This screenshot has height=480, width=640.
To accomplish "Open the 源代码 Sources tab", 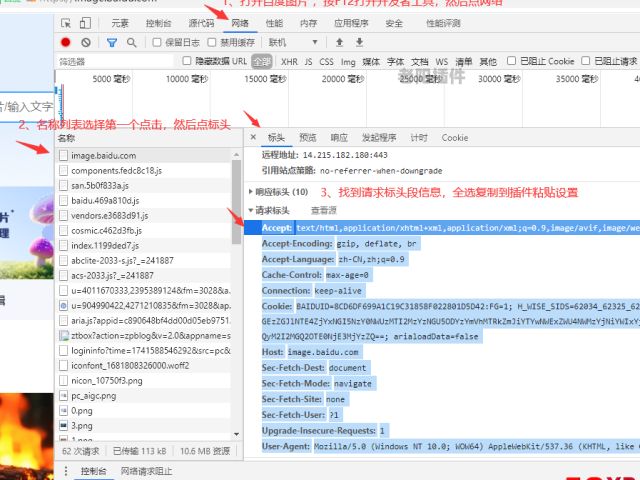I will tap(201, 23).
